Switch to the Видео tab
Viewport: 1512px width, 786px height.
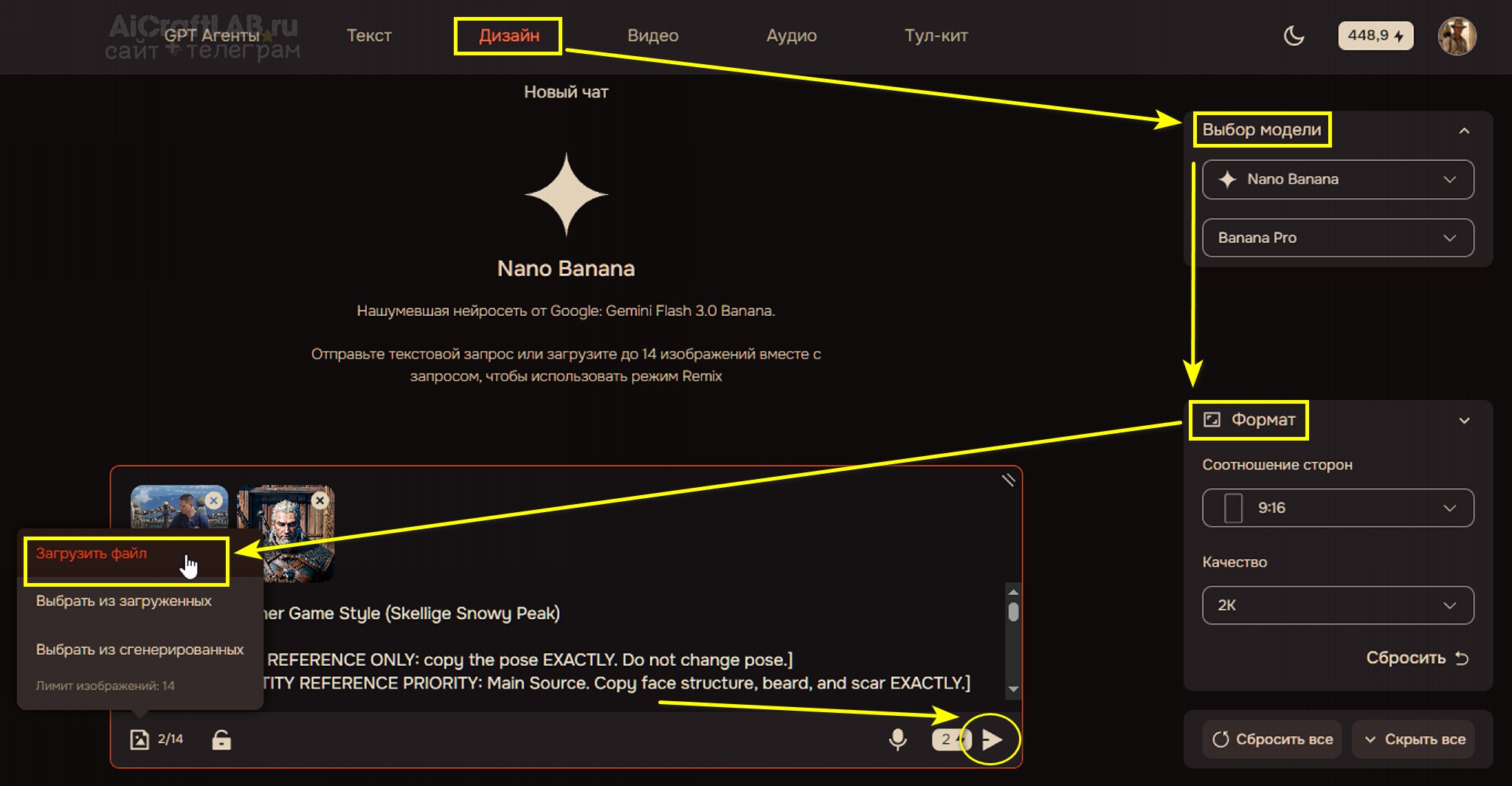653,35
